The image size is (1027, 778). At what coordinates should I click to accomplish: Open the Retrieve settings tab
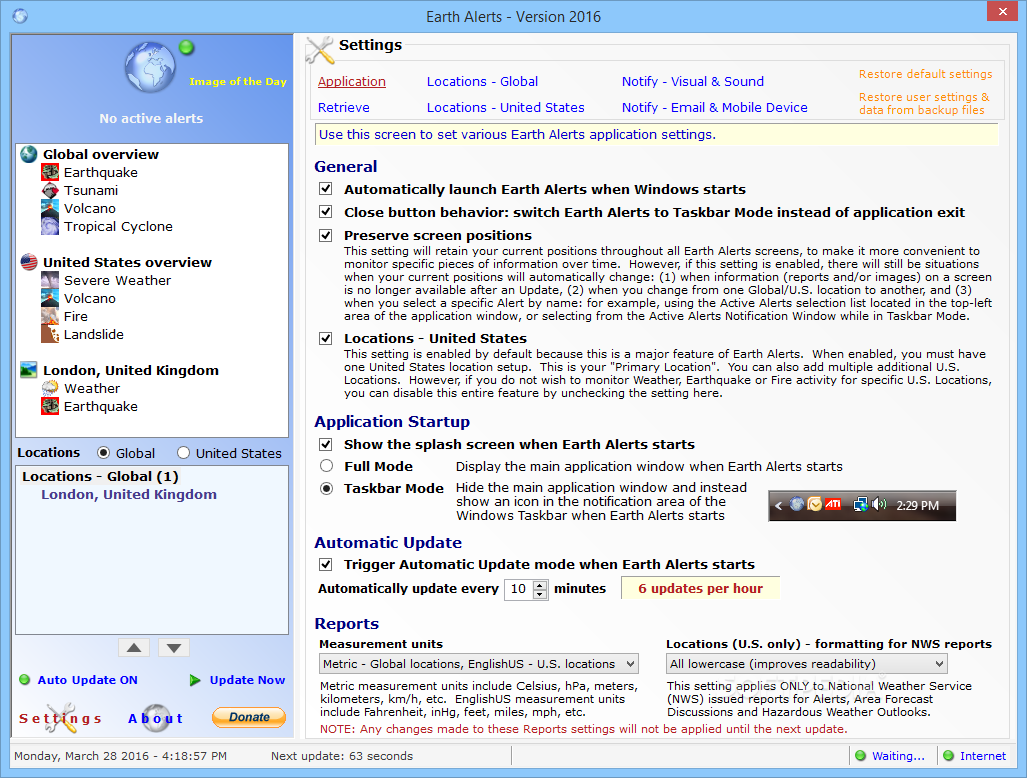click(x=344, y=107)
